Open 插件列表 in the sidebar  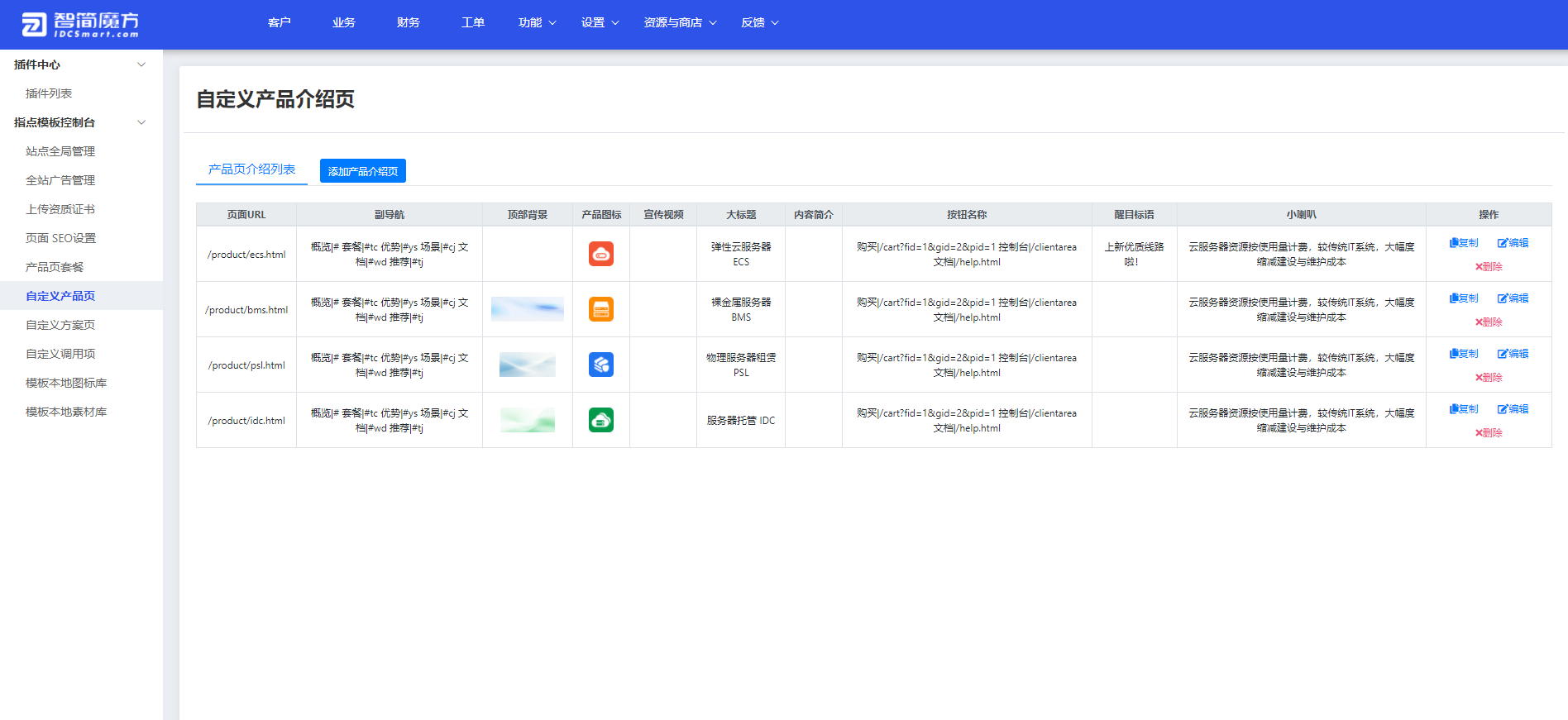[x=49, y=93]
